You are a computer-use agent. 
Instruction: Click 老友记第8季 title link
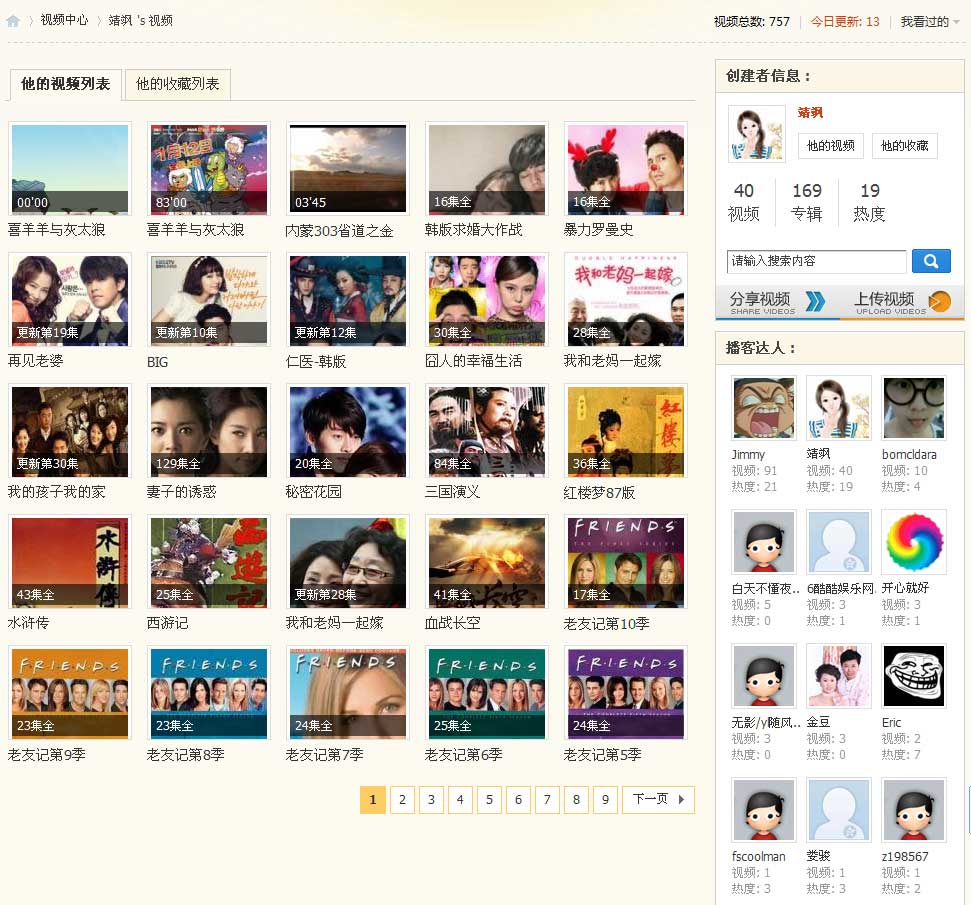click(x=185, y=754)
